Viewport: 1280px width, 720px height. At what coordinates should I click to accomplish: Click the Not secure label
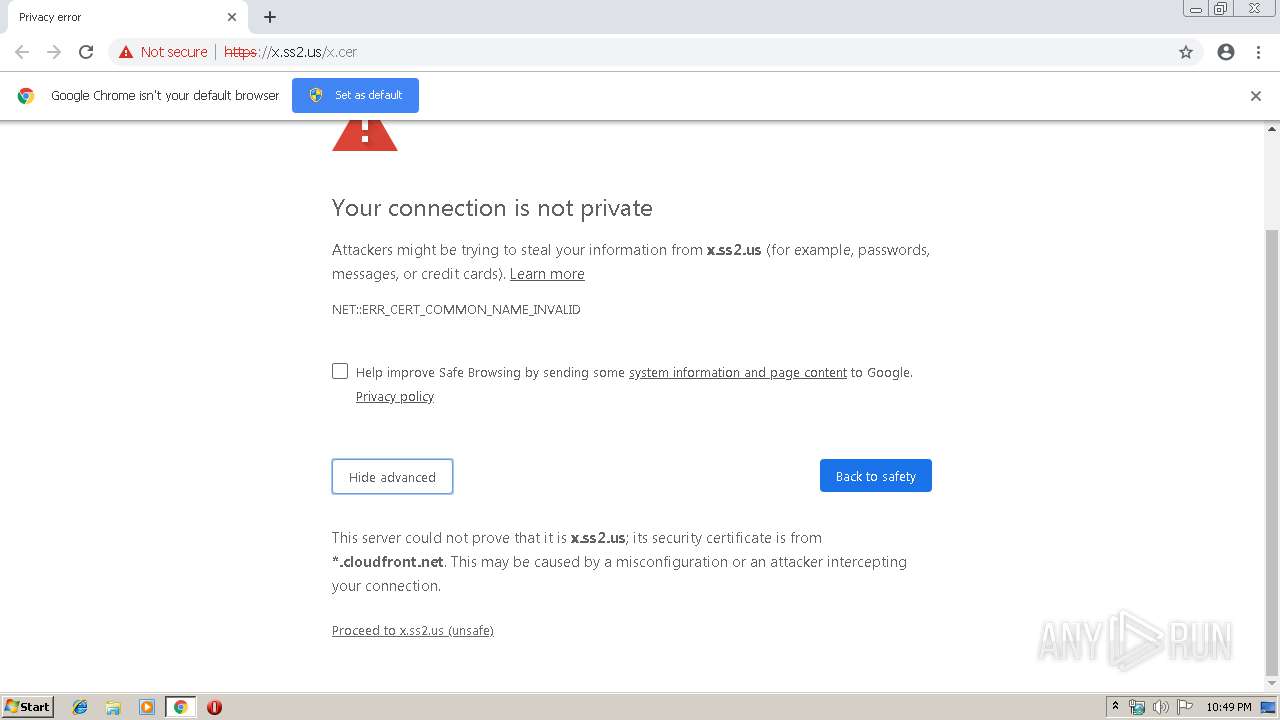pyautogui.click(x=174, y=52)
